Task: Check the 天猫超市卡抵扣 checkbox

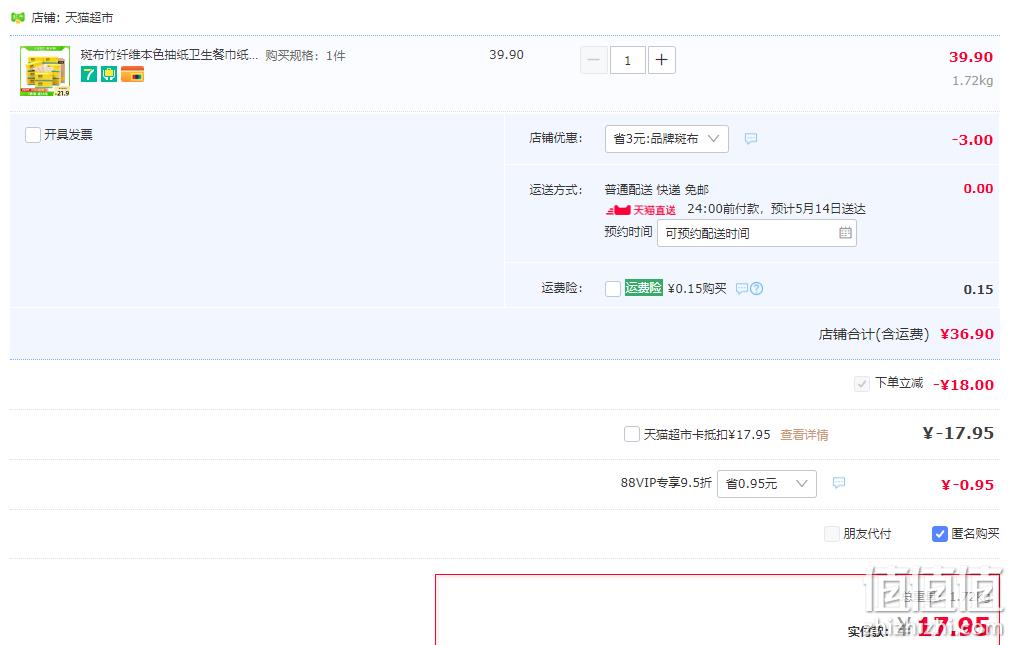Action: [632, 434]
